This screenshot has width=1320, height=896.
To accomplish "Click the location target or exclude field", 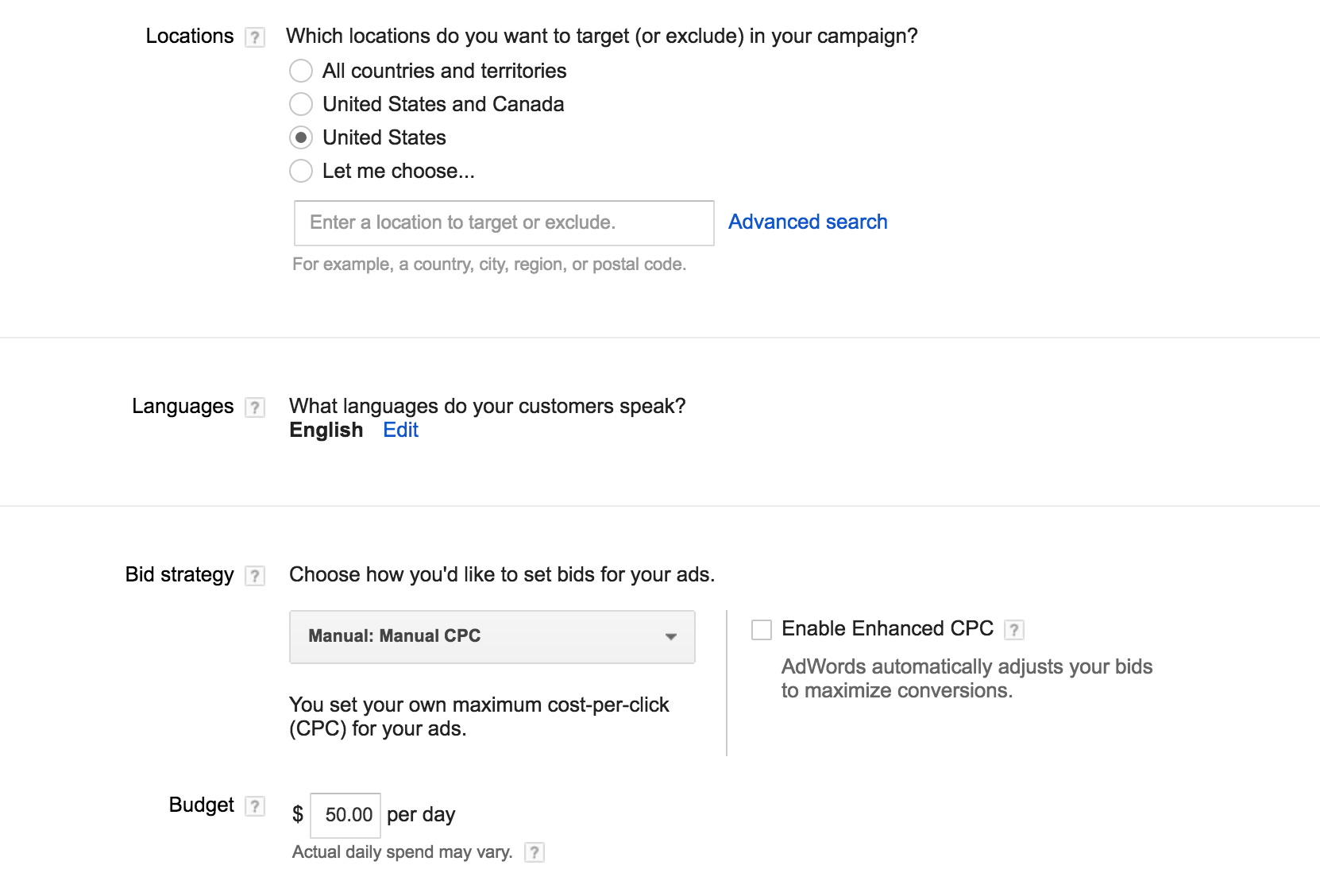I will [504, 222].
